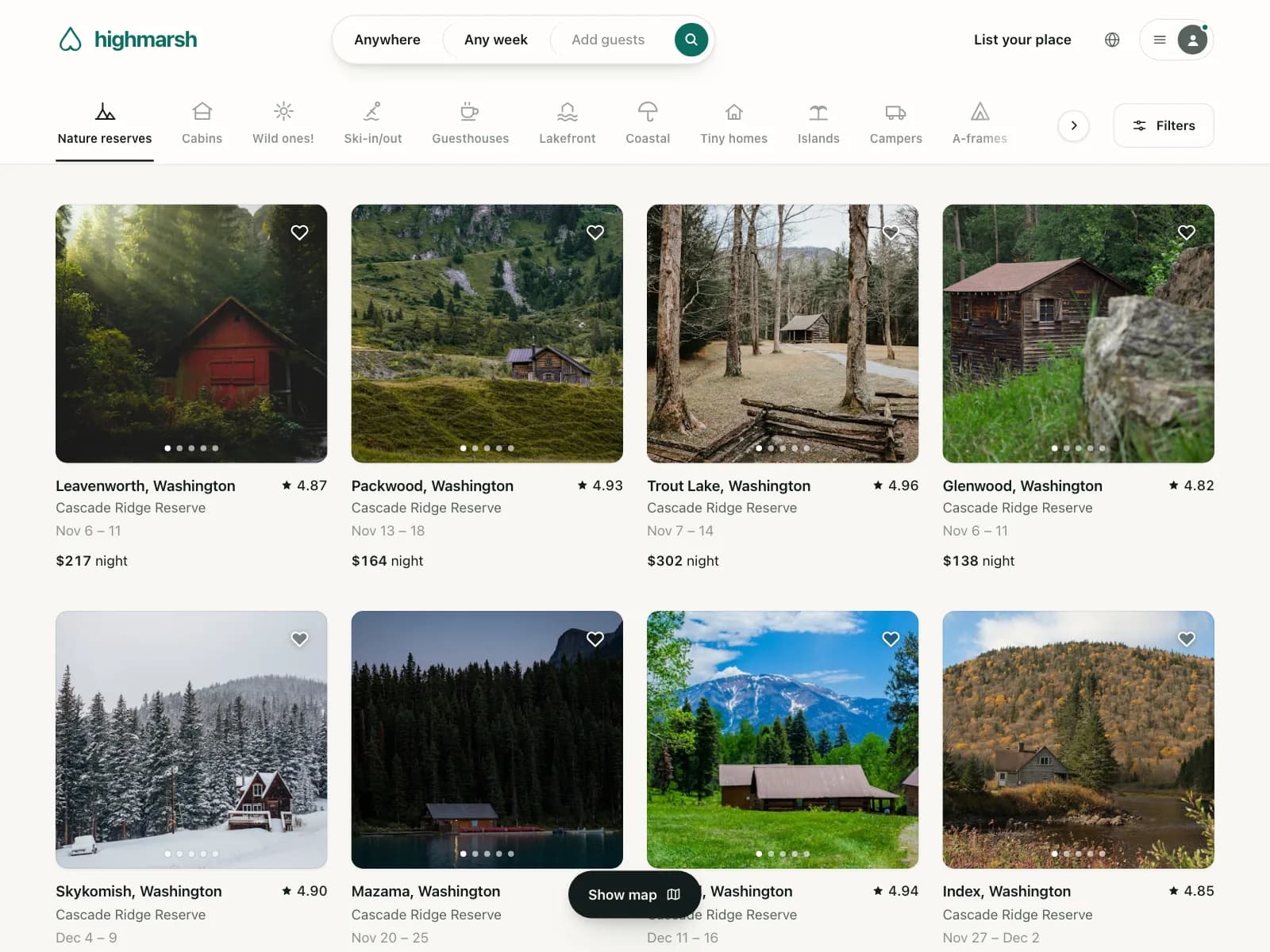
Task: Open the Trout Lake forest cabin photo
Action: tap(783, 333)
